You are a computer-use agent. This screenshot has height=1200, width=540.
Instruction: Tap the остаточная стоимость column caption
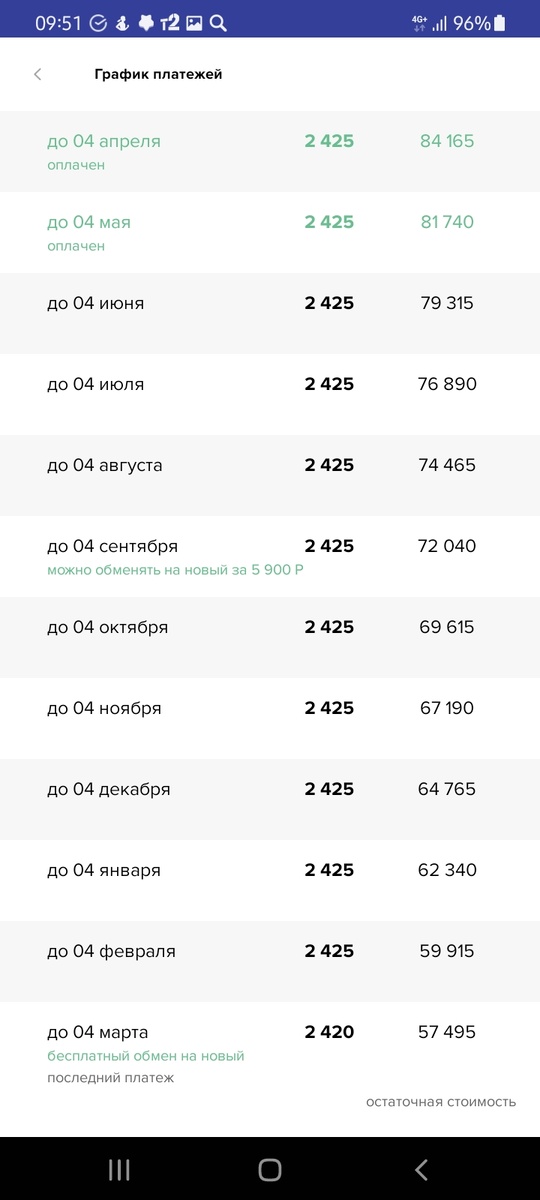pos(441,1102)
